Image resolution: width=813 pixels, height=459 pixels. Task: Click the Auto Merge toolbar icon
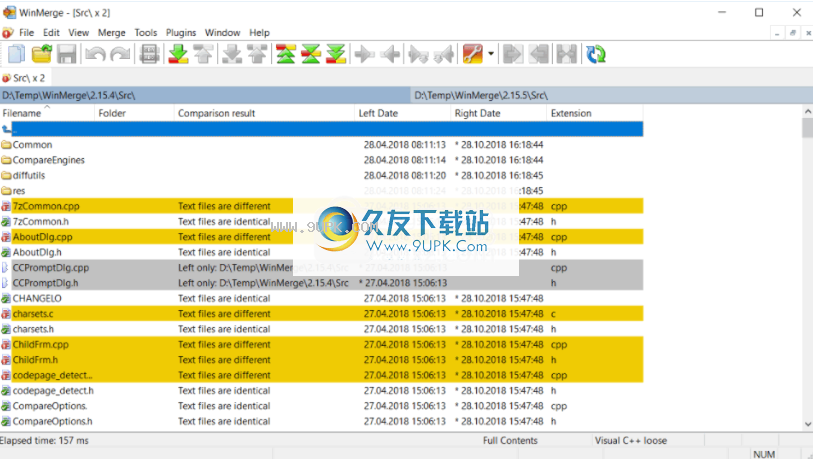click(x=566, y=54)
